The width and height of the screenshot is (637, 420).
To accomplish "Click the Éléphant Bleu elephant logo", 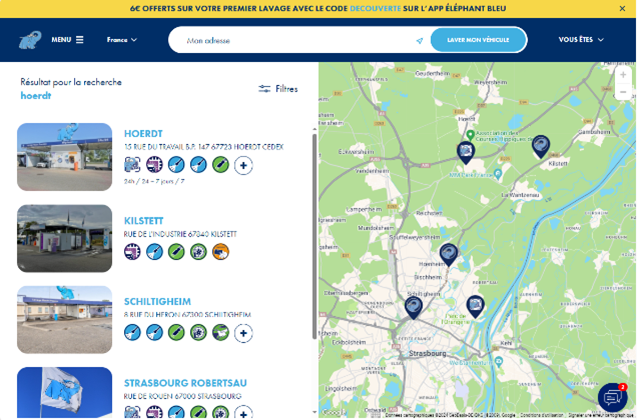I will [30, 40].
